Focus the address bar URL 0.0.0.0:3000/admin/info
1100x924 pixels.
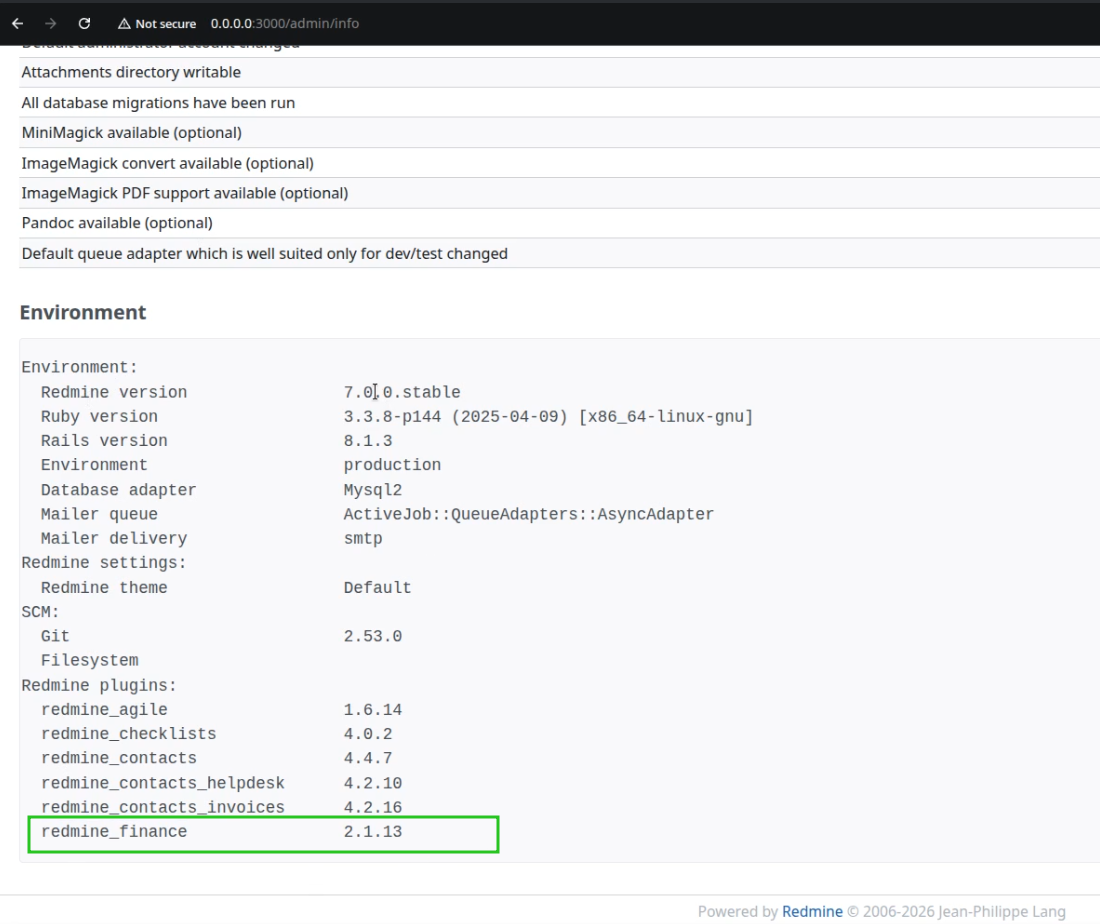click(x=285, y=24)
